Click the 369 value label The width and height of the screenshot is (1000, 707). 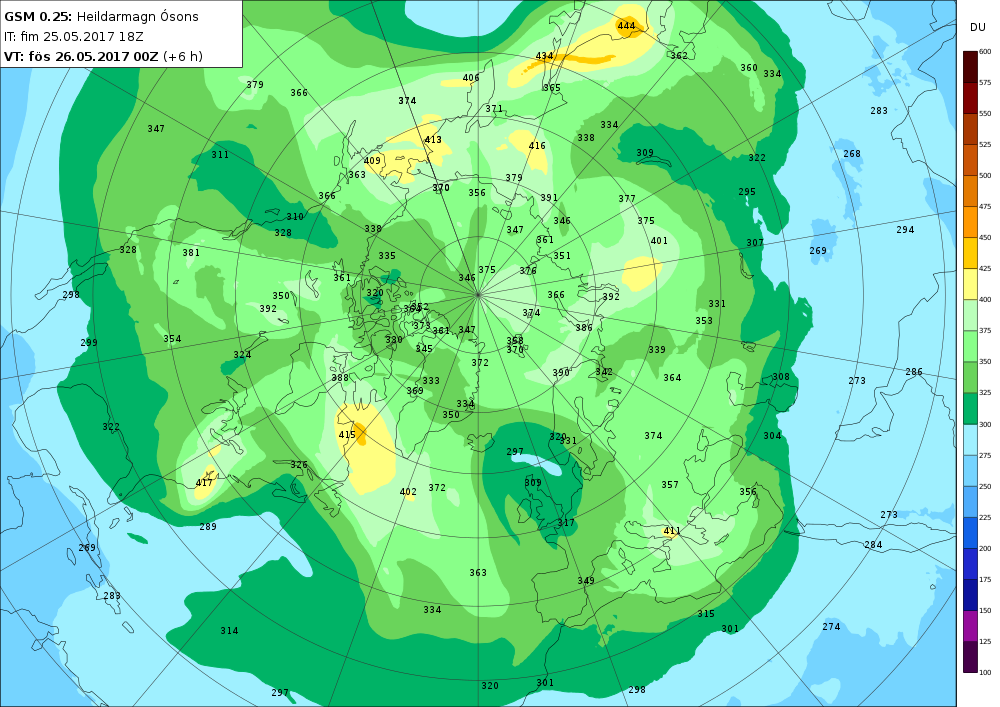pos(415,391)
